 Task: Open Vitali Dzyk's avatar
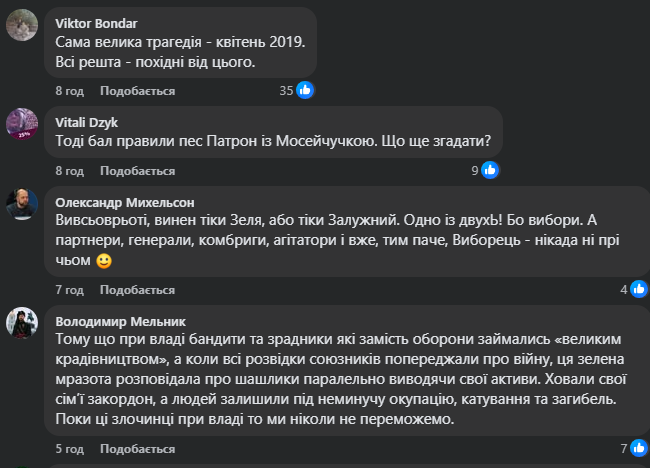[22, 124]
